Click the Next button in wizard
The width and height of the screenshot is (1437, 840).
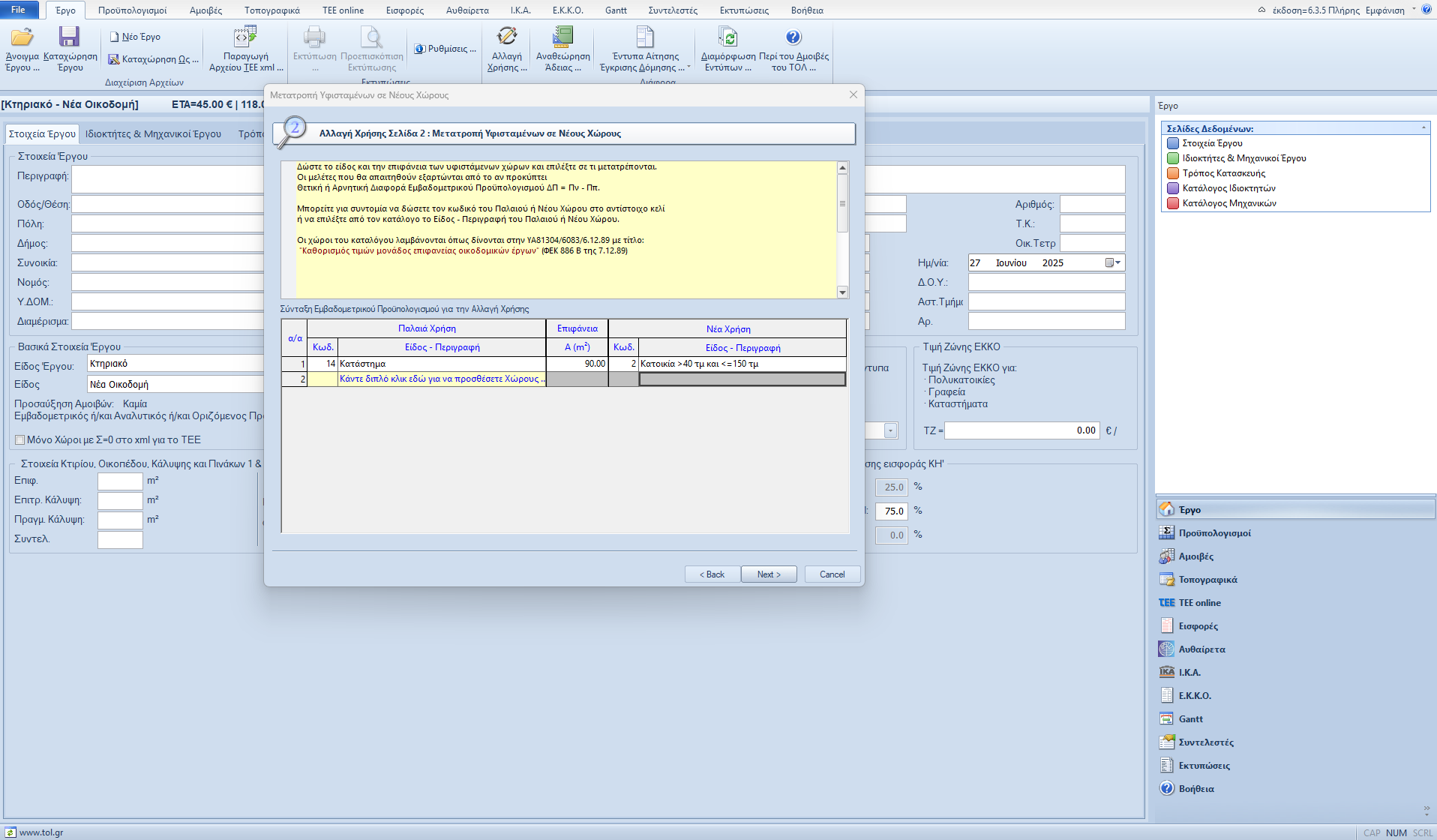(x=768, y=574)
